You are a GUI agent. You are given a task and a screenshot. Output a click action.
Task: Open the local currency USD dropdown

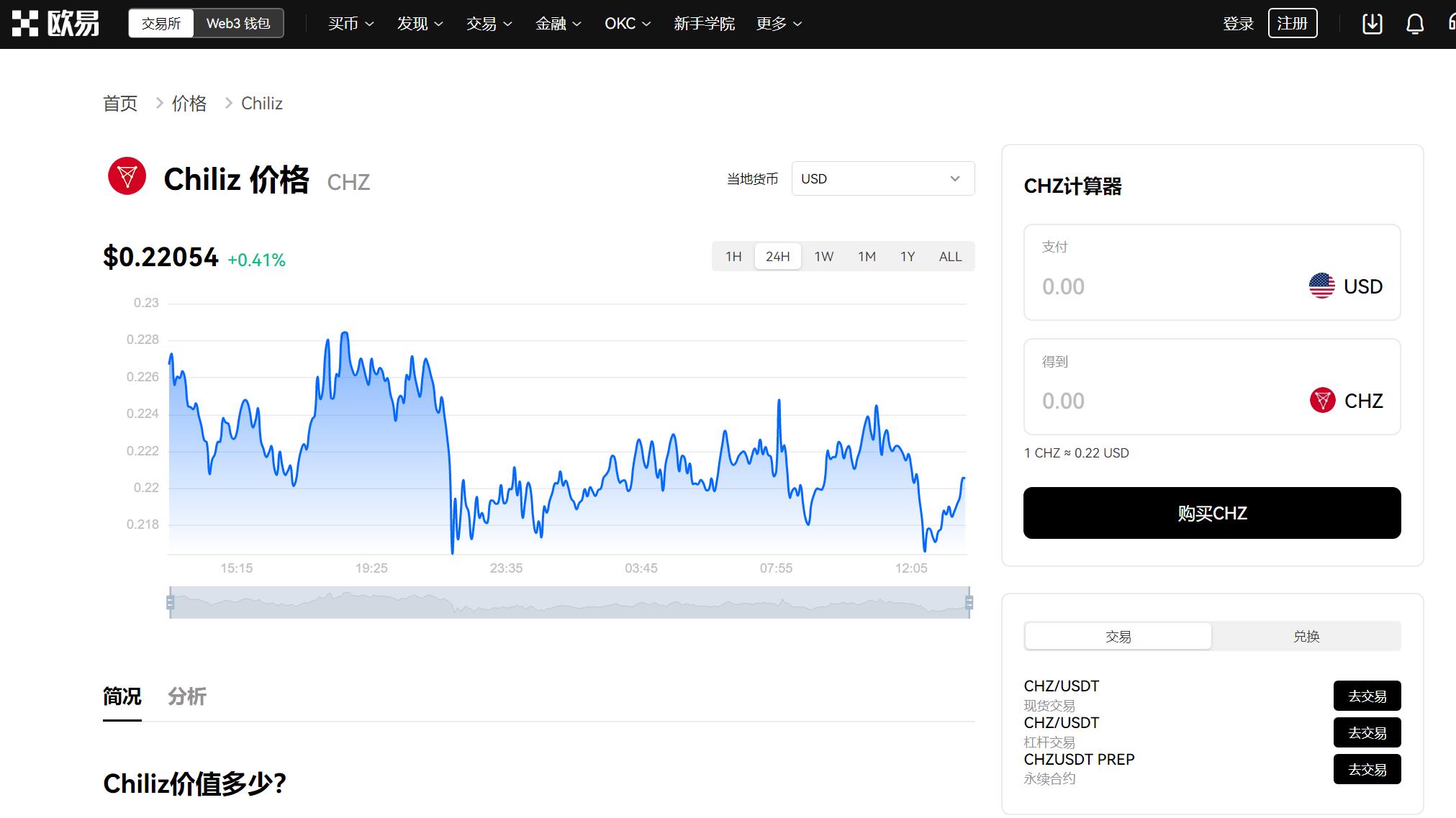tap(882, 178)
